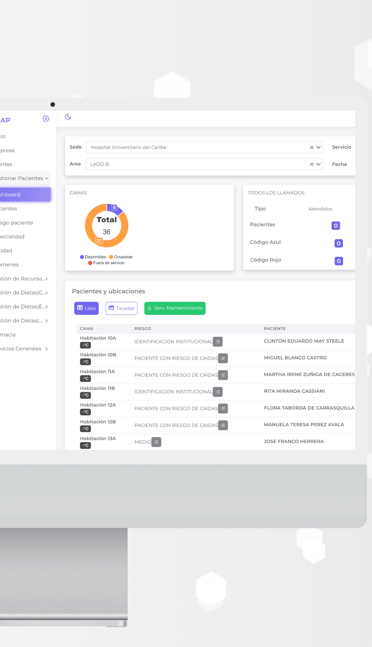Viewport: 372px width, 647px height.
Task: Clear the Sede selection with the X icon
Action: tap(311, 147)
